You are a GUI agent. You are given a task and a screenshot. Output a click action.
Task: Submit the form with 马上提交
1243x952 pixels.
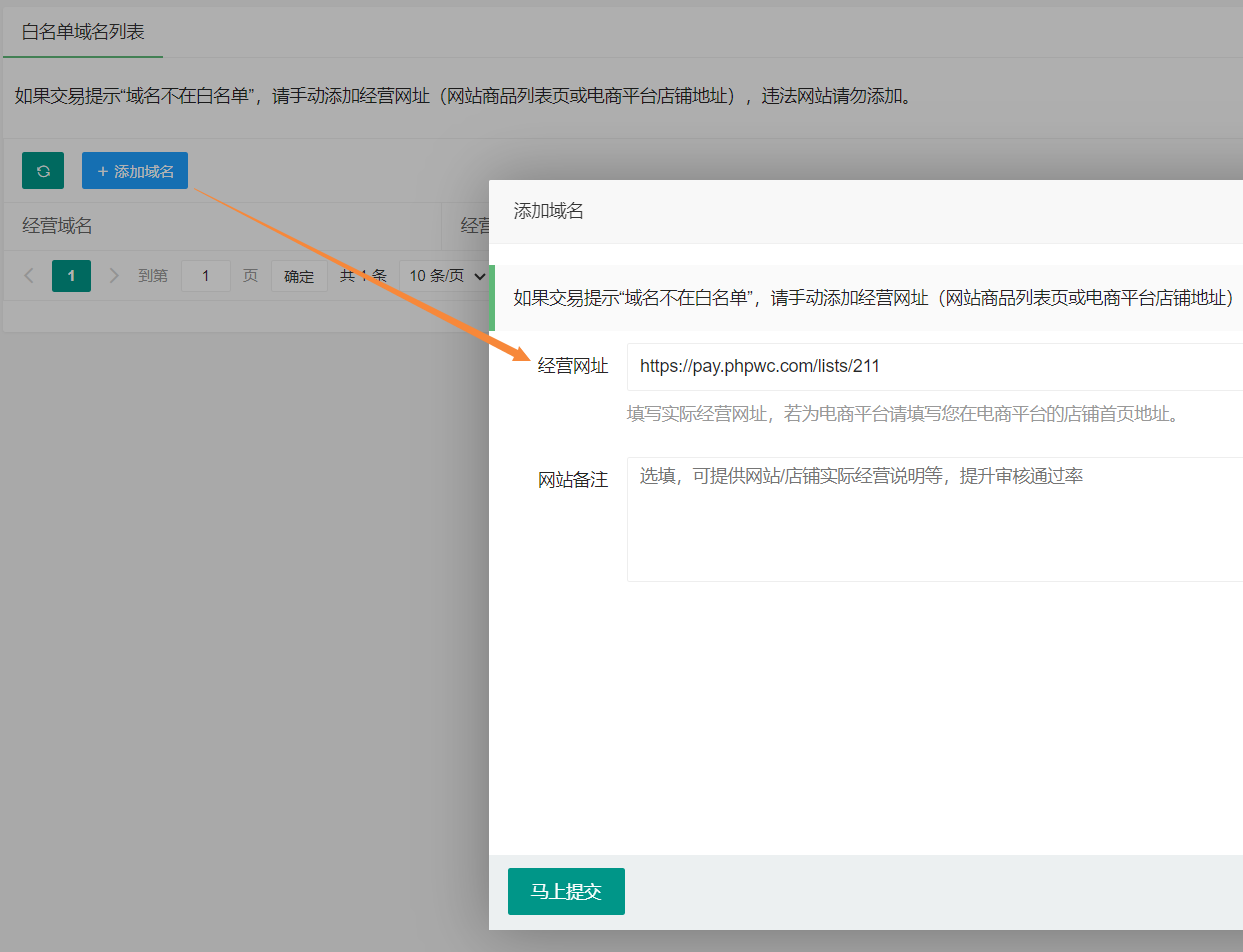point(566,891)
